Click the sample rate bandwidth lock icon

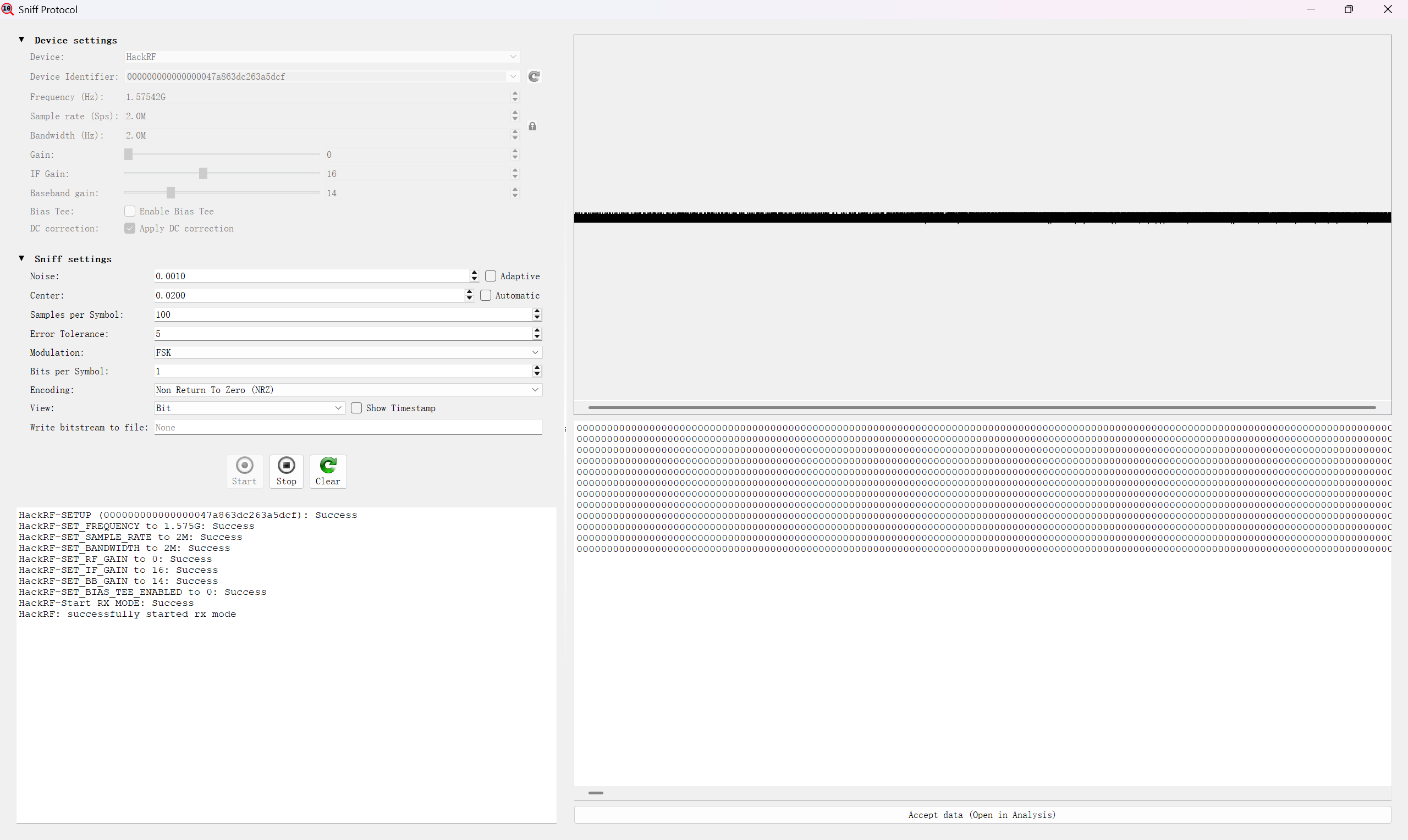point(532,126)
